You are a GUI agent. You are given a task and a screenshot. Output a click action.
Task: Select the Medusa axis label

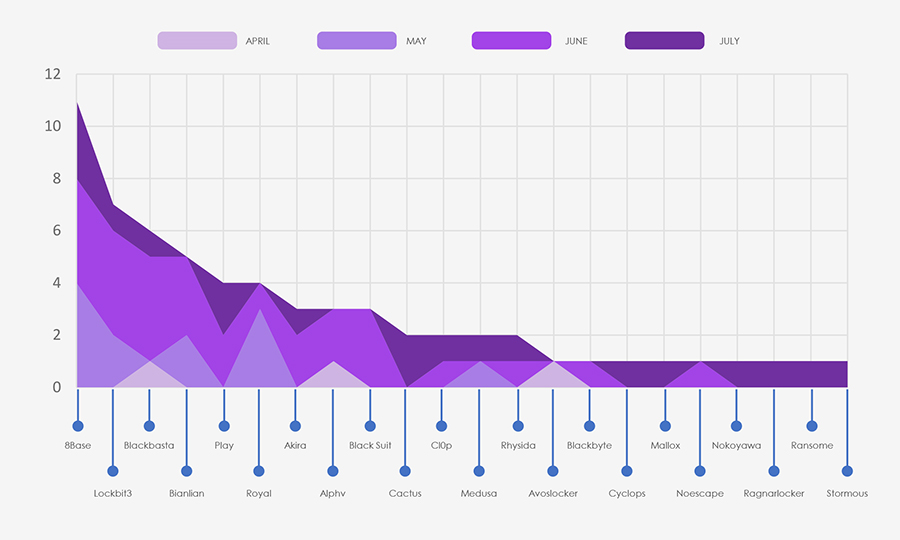click(479, 494)
